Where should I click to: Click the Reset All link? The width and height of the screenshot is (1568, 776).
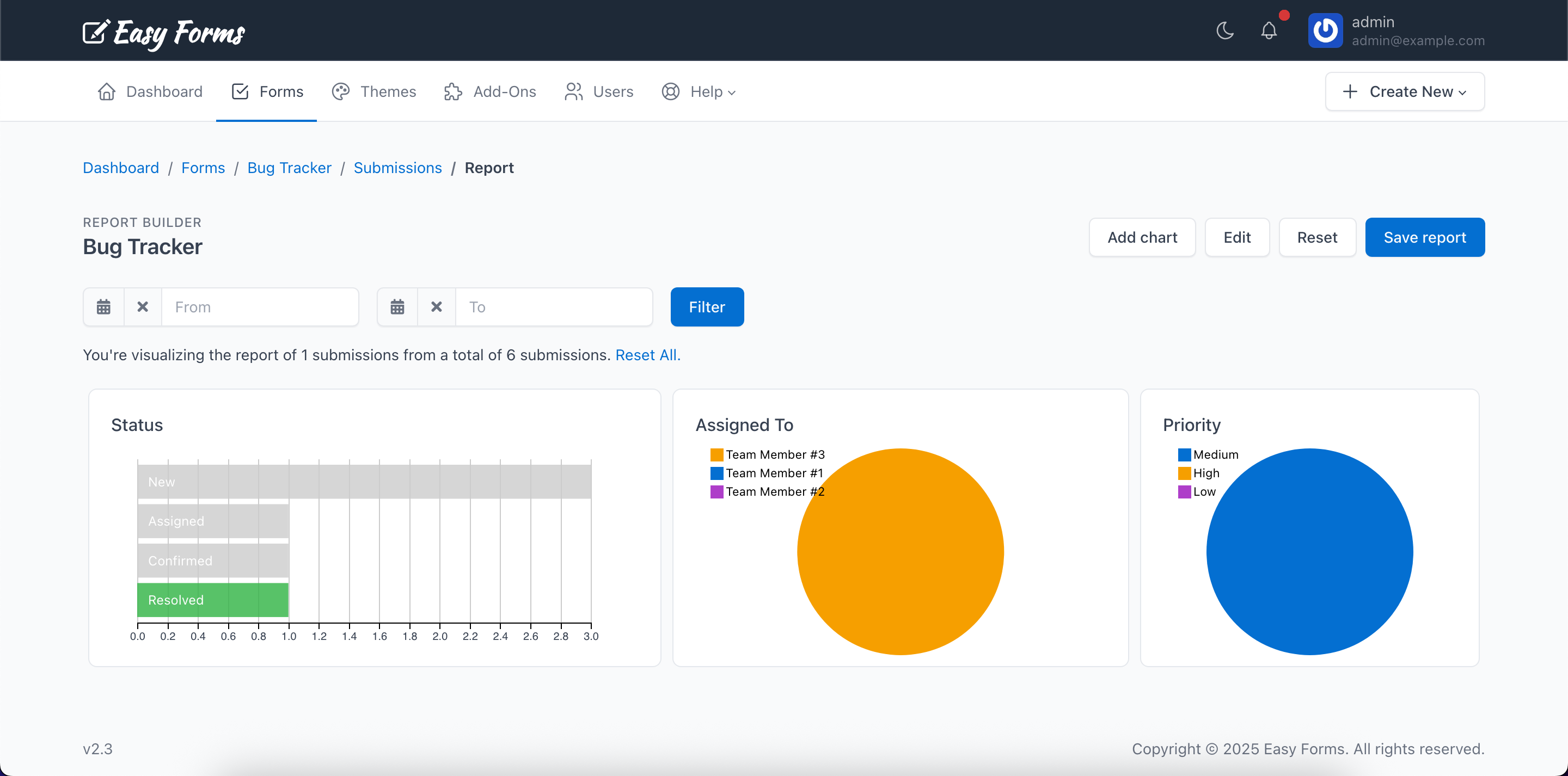(647, 355)
